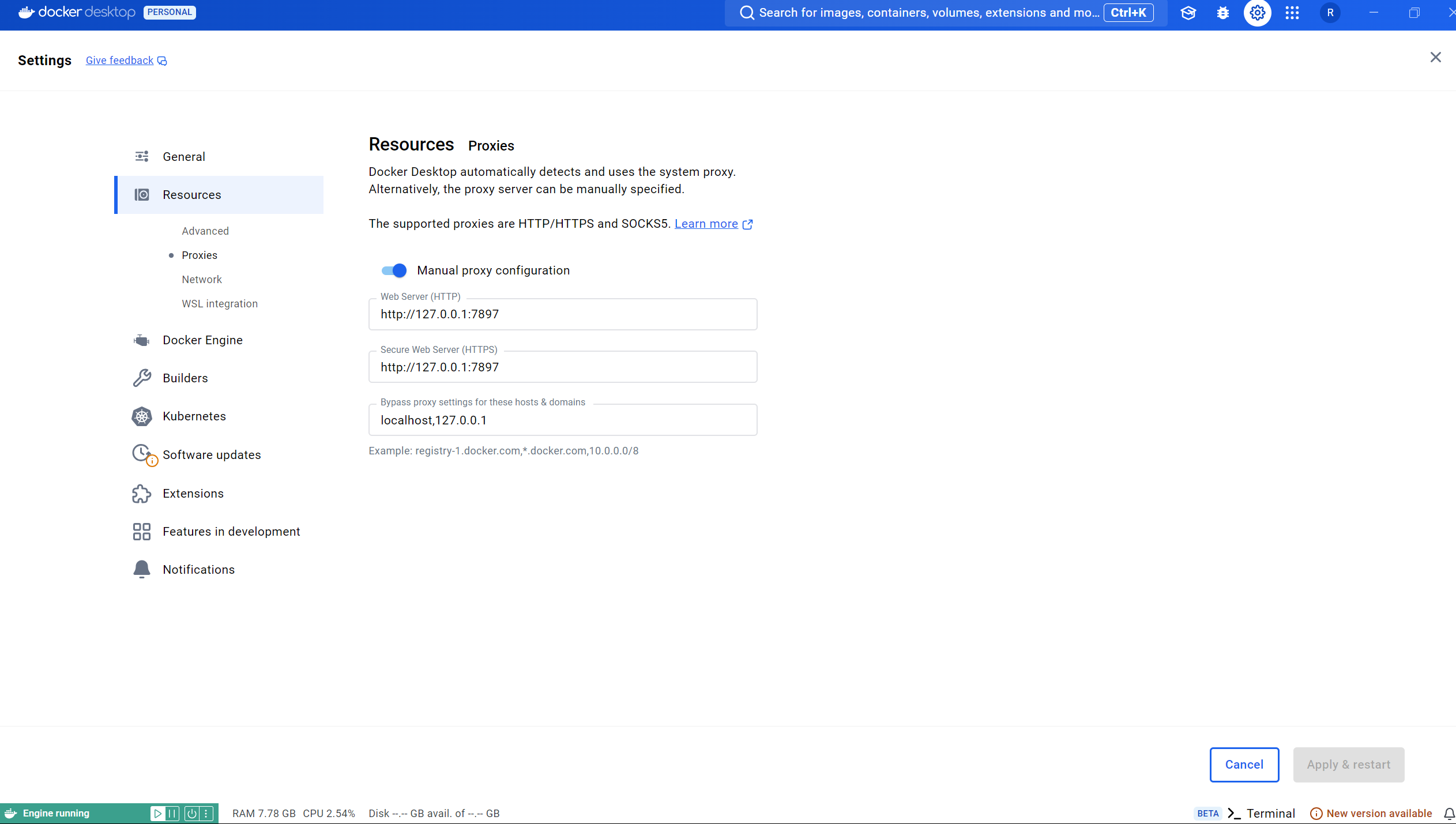Click the PERSONAL plan badge
The width and height of the screenshot is (1456, 824).
point(170,12)
